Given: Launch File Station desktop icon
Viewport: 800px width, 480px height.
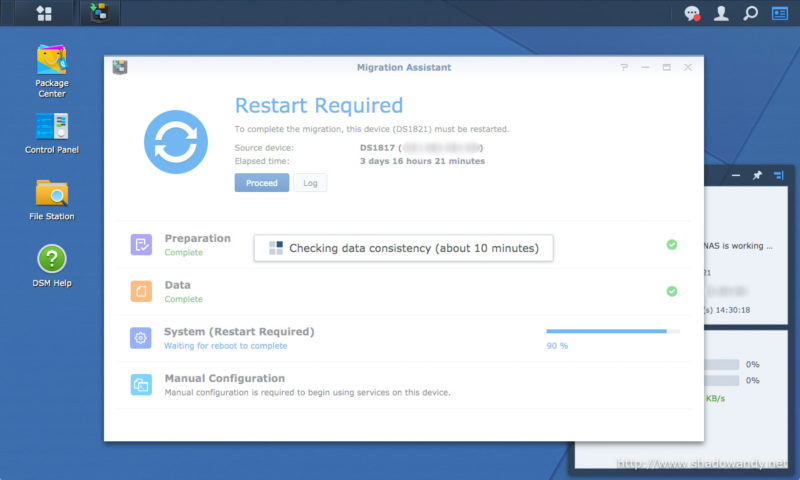Looking at the screenshot, I should tap(52, 200).
